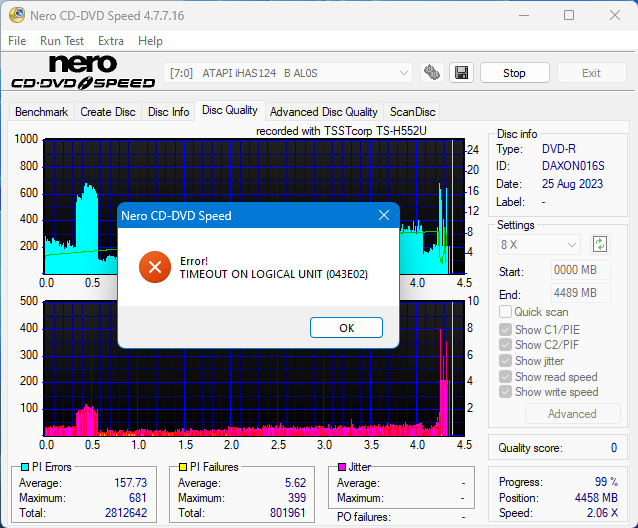This screenshot has height=528, width=638.
Task: Close the error dialog with its X
Action: (384, 215)
